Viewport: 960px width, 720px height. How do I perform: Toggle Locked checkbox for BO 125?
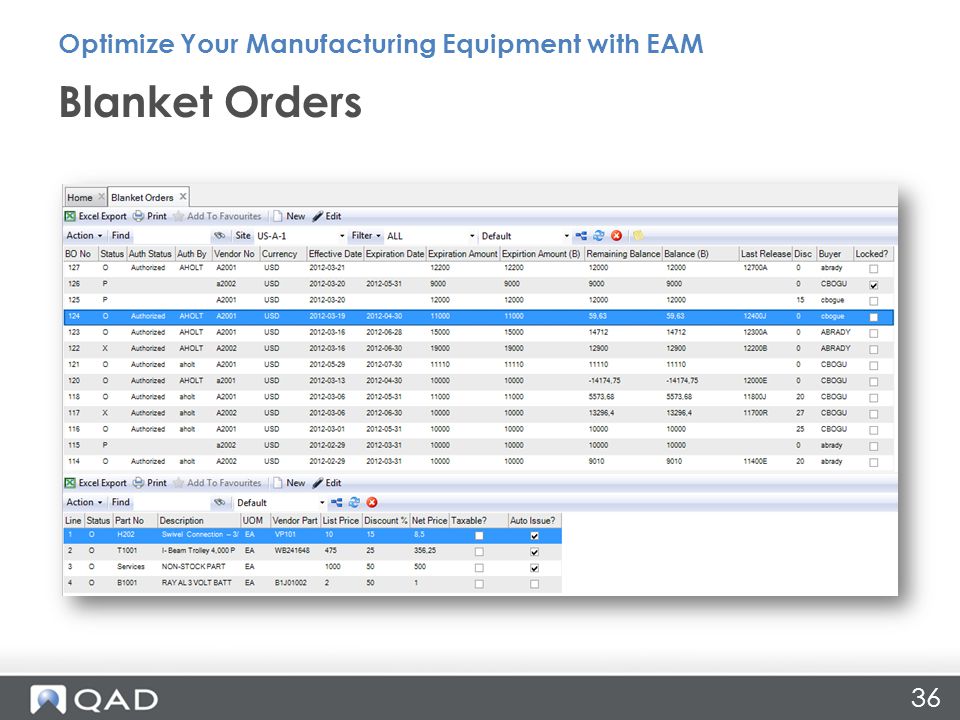coord(874,301)
